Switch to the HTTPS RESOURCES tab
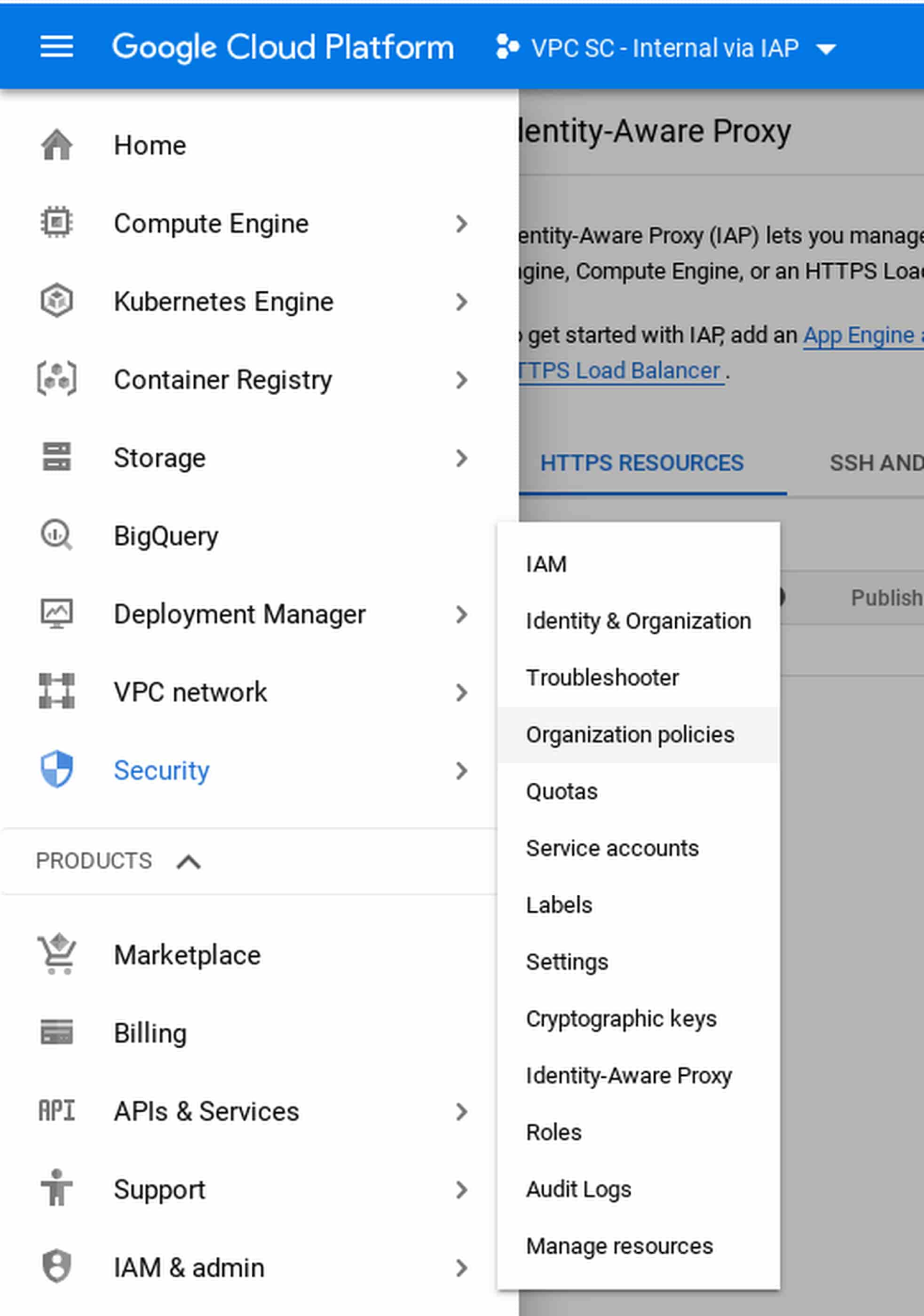This screenshot has width=924, height=1316. [642, 463]
